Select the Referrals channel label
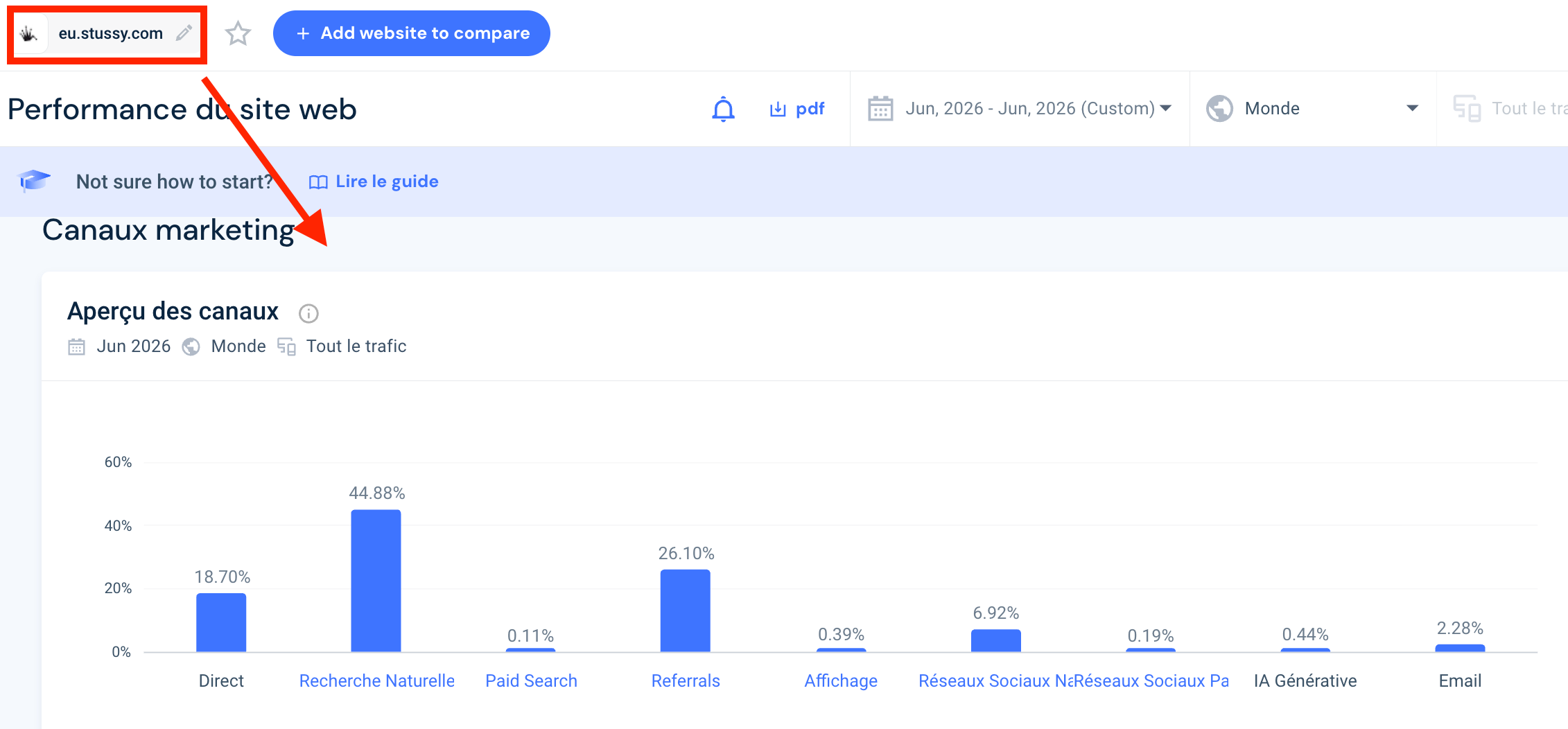Screen dimensions: 1568x729 (686, 680)
